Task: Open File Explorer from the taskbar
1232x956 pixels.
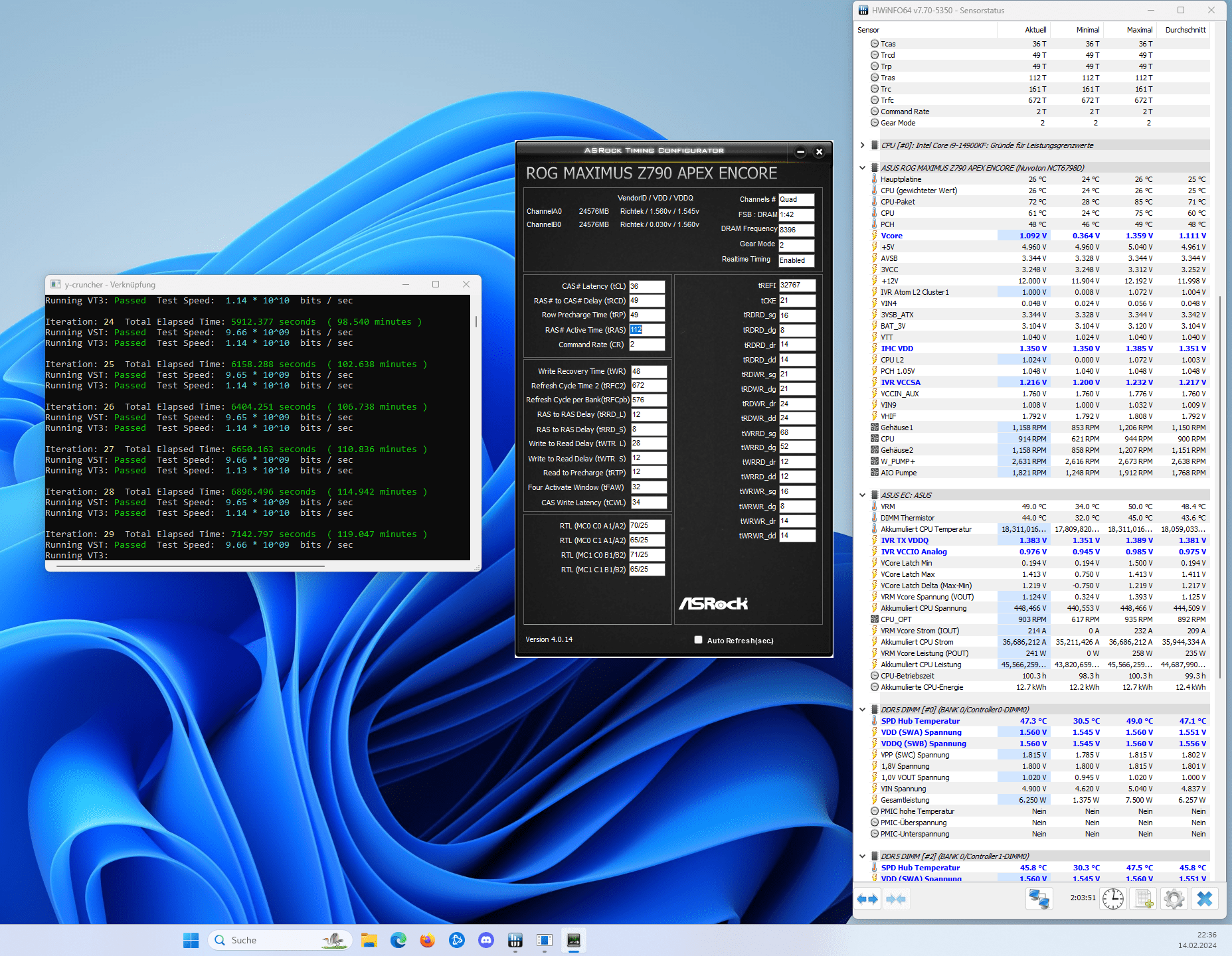Action: [369, 940]
